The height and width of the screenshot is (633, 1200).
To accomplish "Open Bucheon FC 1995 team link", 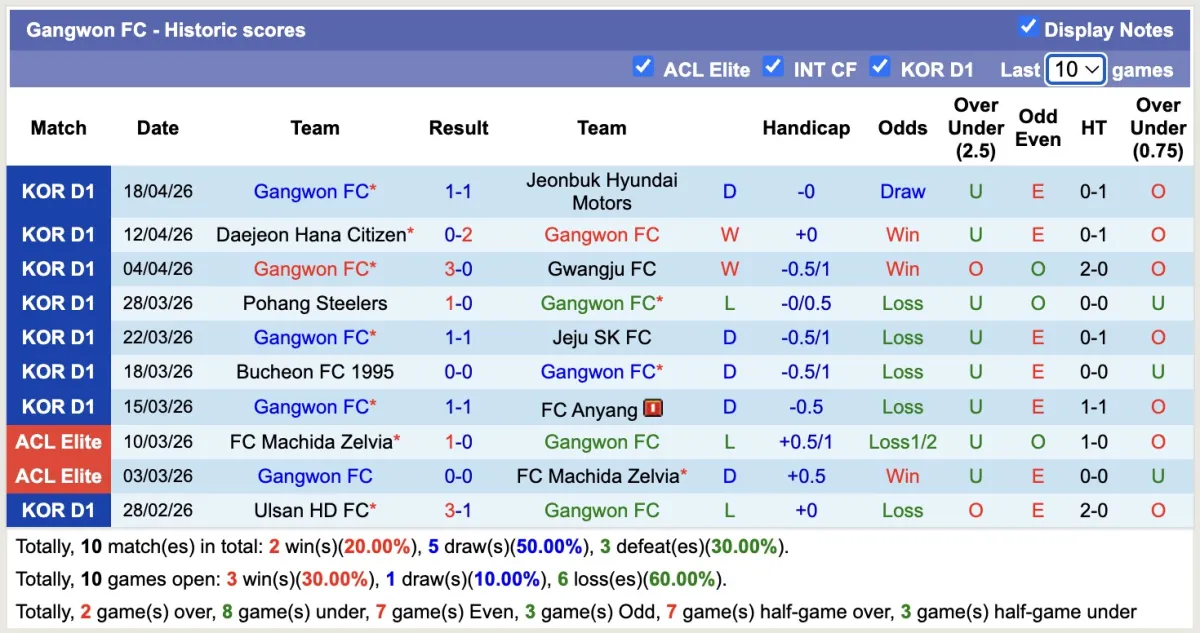I will point(315,372).
